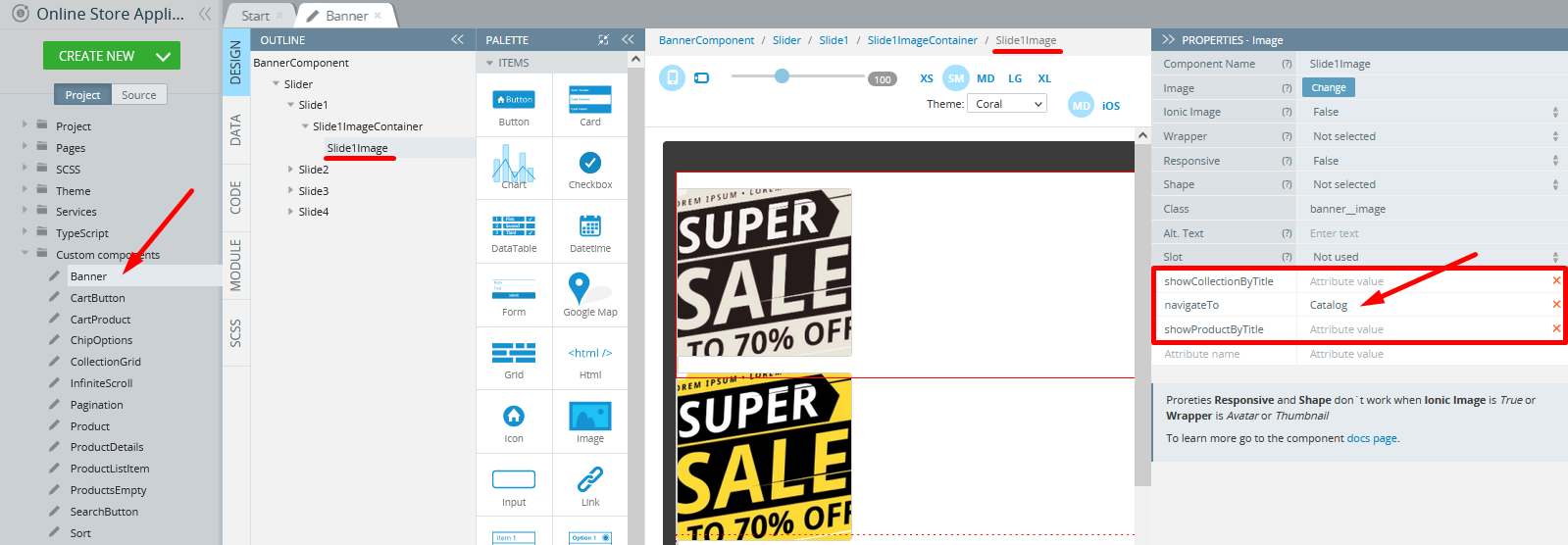Screen dimensions: 1568x545
Task: Pick the Icon palette component
Action: click(514, 422)
